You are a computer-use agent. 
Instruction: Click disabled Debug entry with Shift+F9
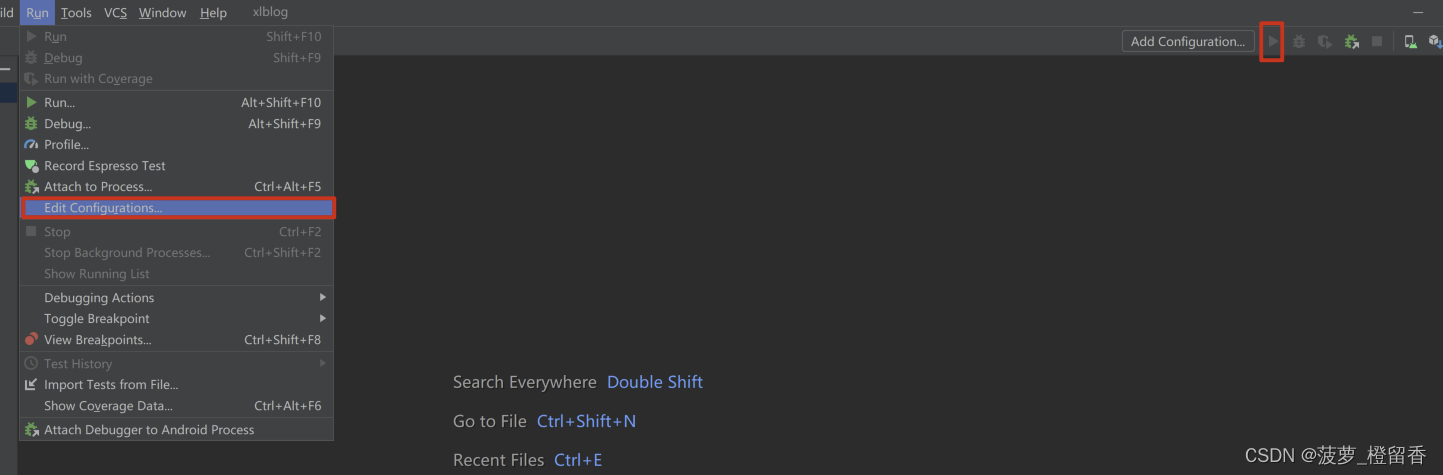click(x=176, y=58)
